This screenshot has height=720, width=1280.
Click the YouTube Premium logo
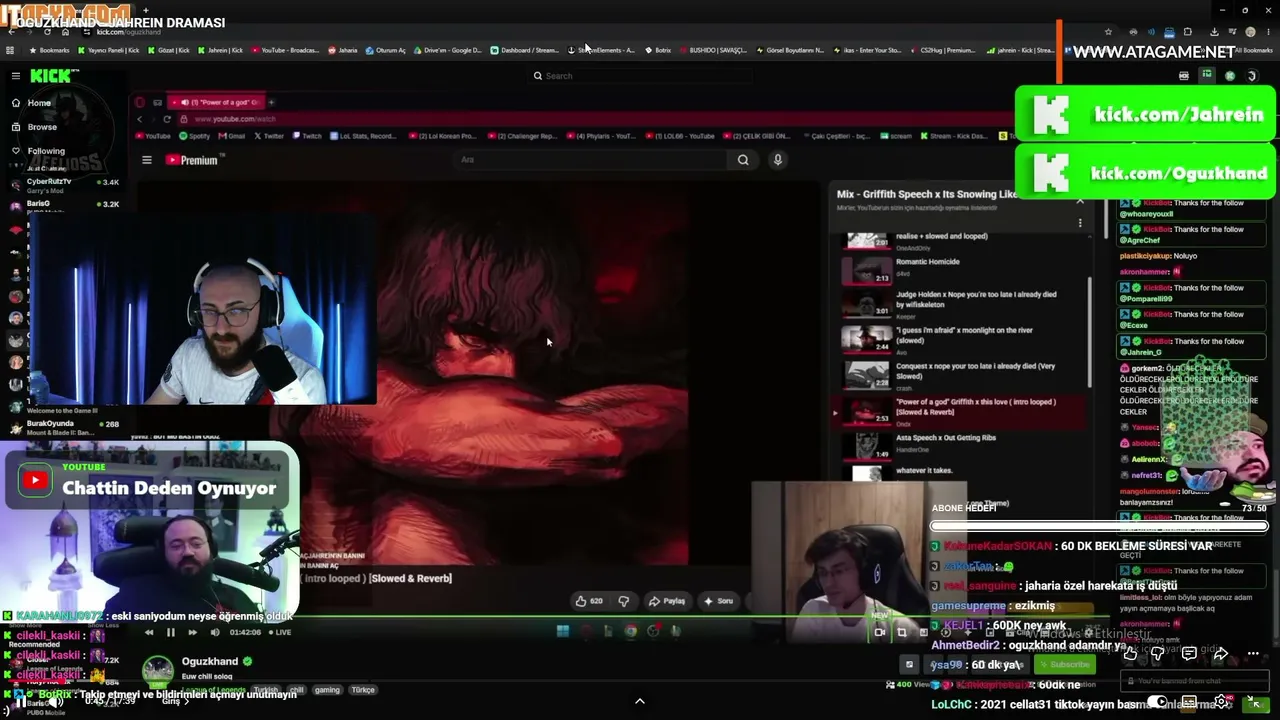click(191, 160)
